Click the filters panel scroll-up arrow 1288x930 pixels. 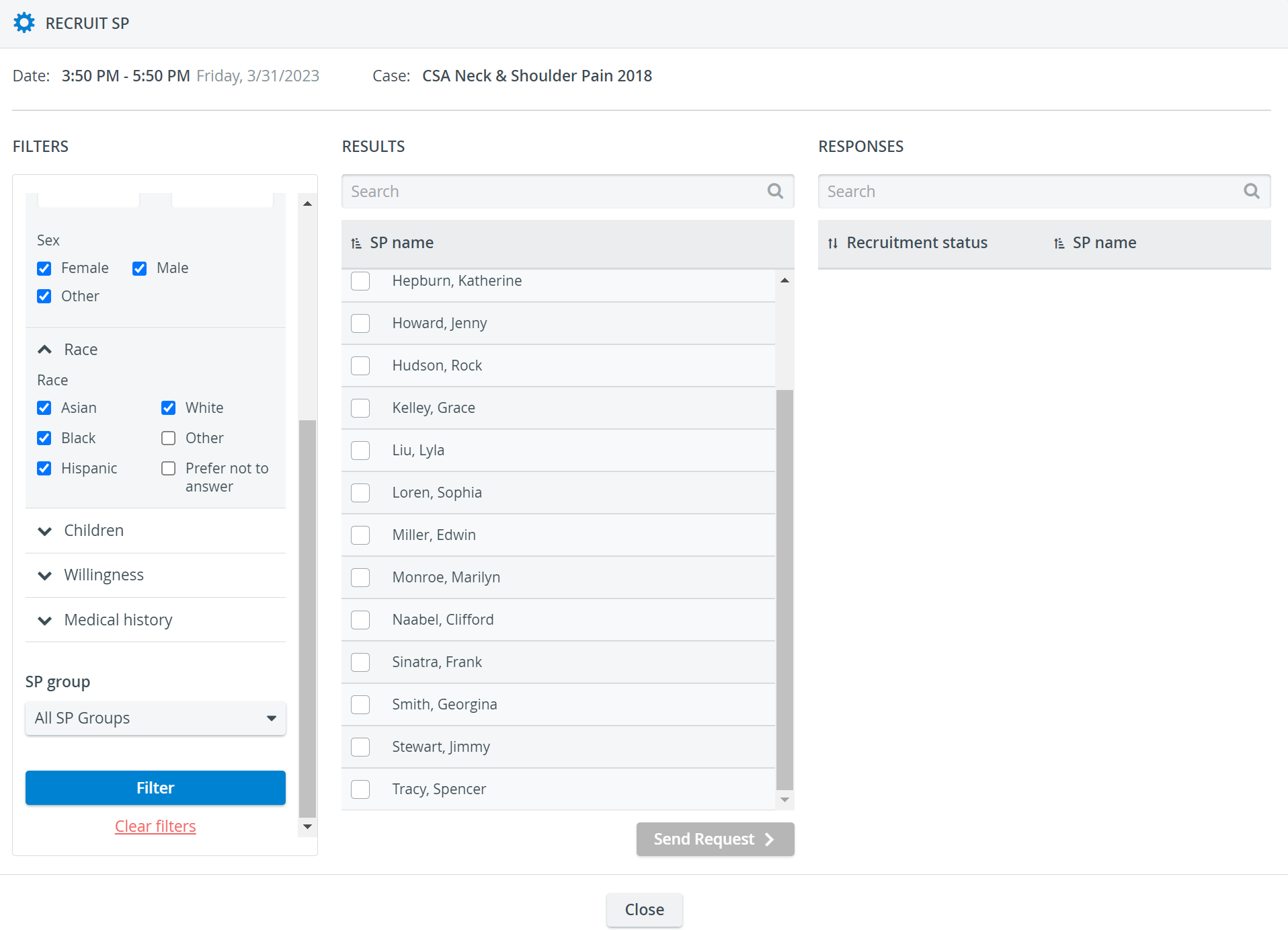(x=307, y=203)
